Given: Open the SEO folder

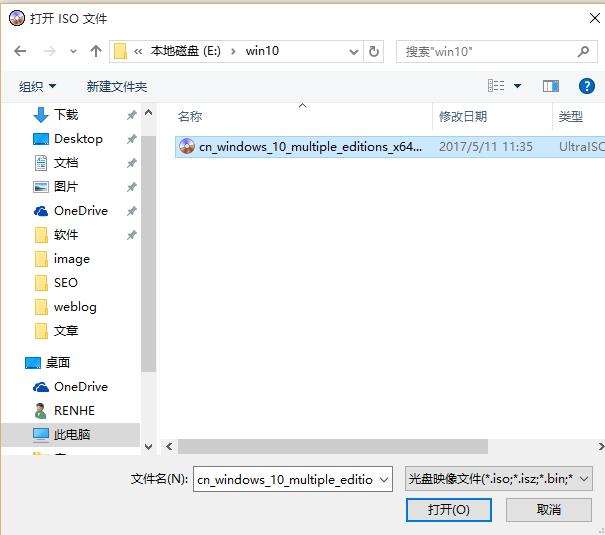Looking at the screenshot, I should click(66, 283).
